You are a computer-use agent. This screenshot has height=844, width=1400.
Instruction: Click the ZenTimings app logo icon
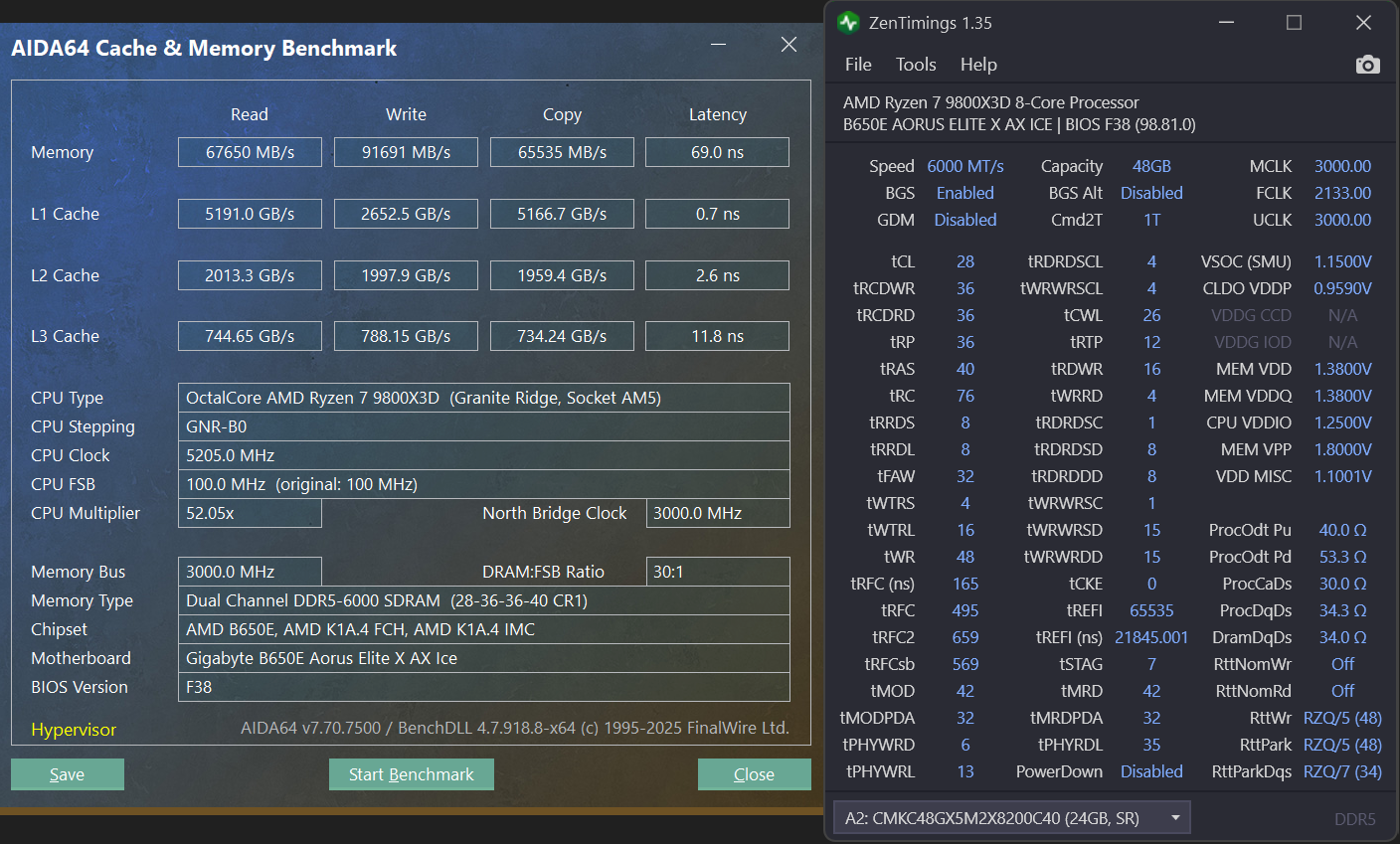click(x=848, y=23)
